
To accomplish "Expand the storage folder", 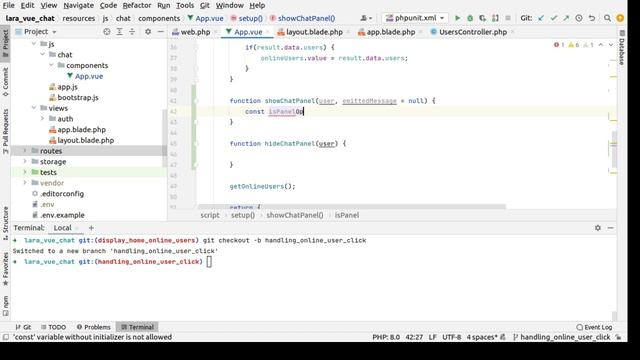I will click(25, 161).
